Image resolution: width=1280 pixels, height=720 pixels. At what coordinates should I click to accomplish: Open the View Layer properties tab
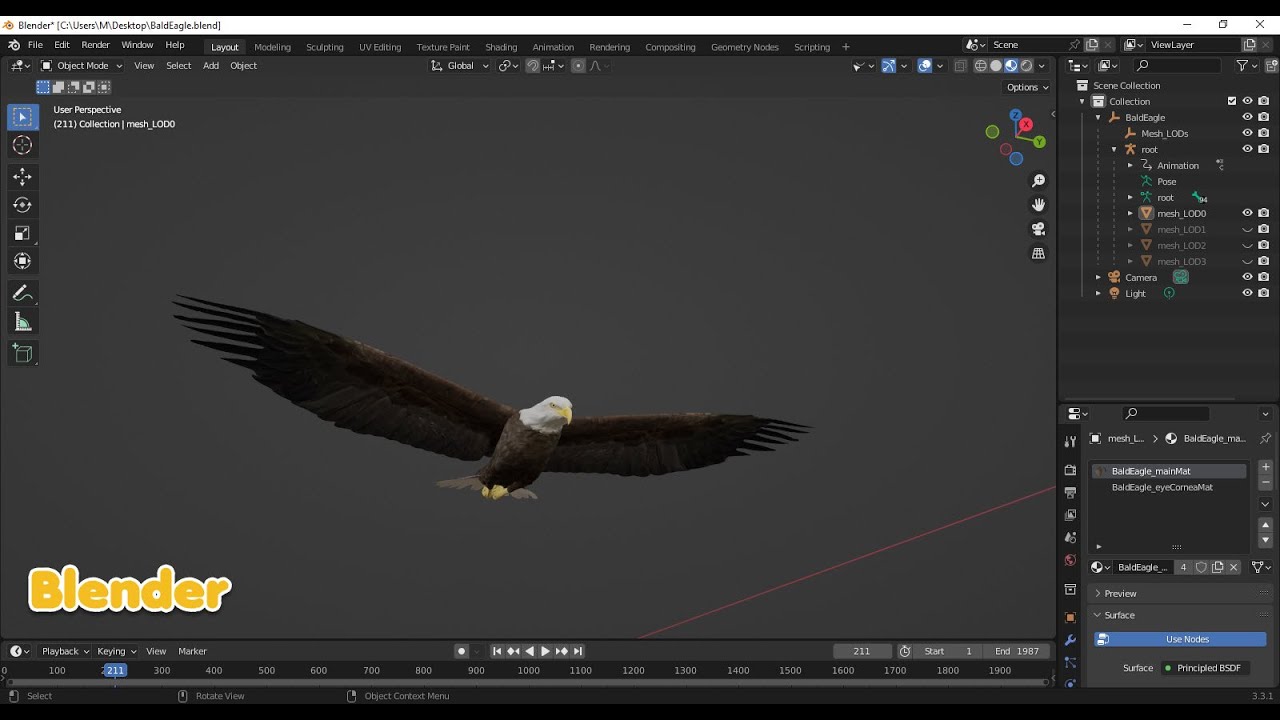pos(1070,515)
